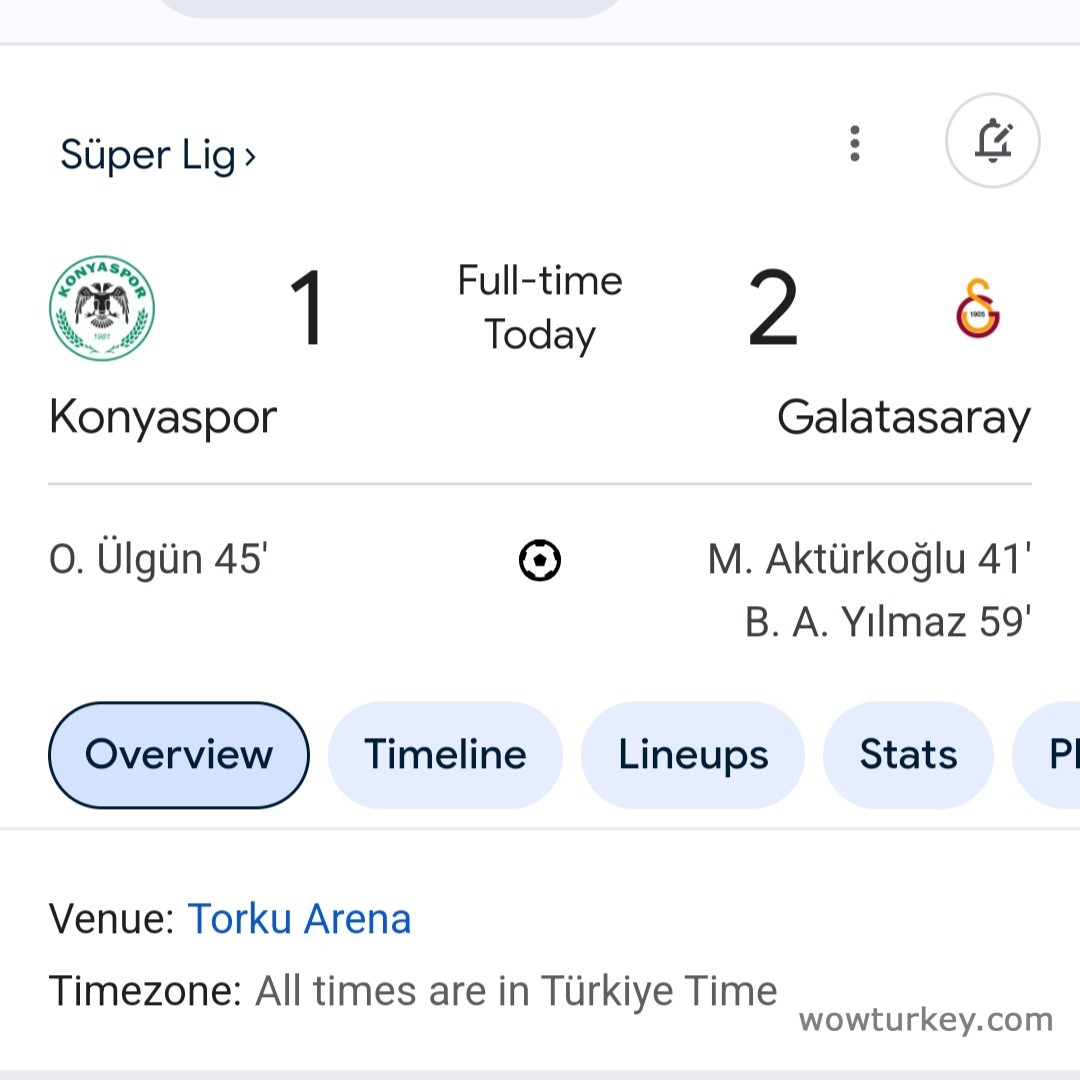This screenshot has height=1080, width=1080.
Task: View the Stats tab
Action: (x=908, y=754)
